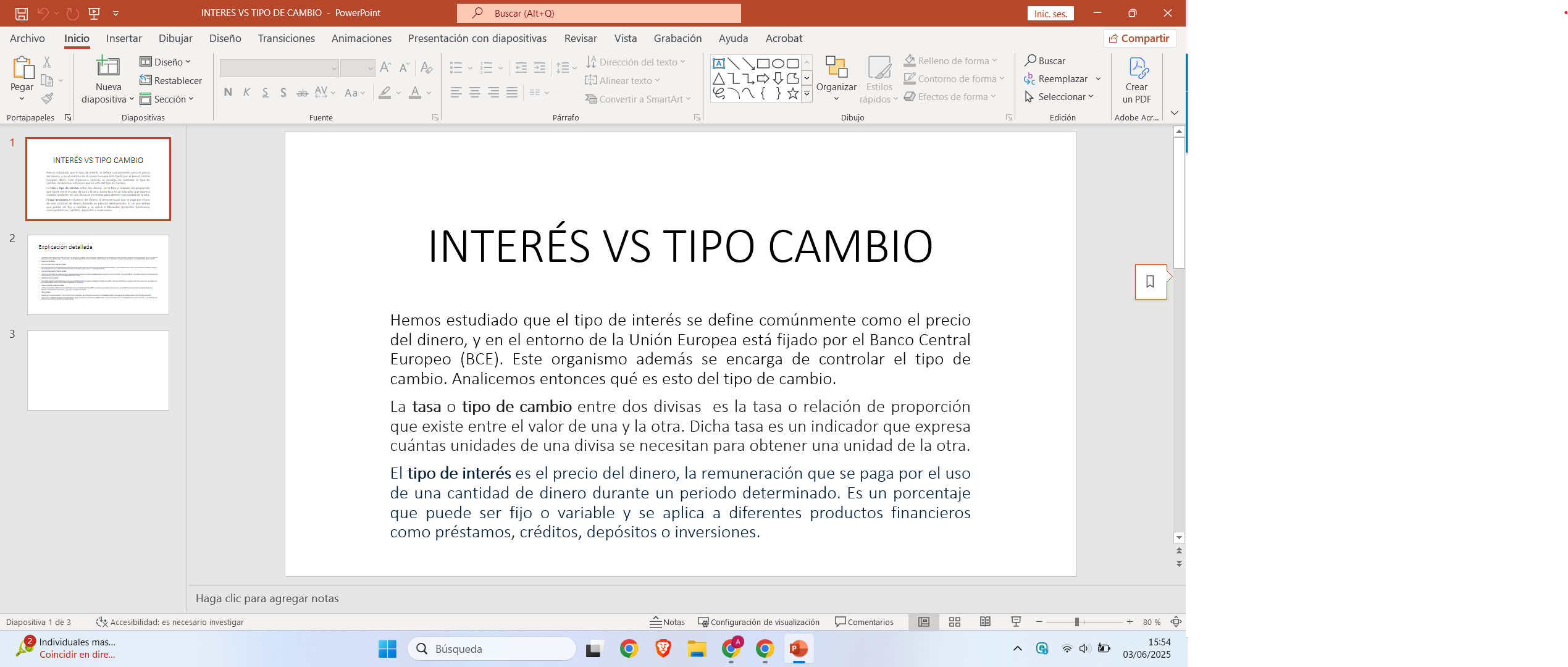Screen dimensions: 1568x667
Task: Switch to the Revisar tab
Action: click(581, 38)
